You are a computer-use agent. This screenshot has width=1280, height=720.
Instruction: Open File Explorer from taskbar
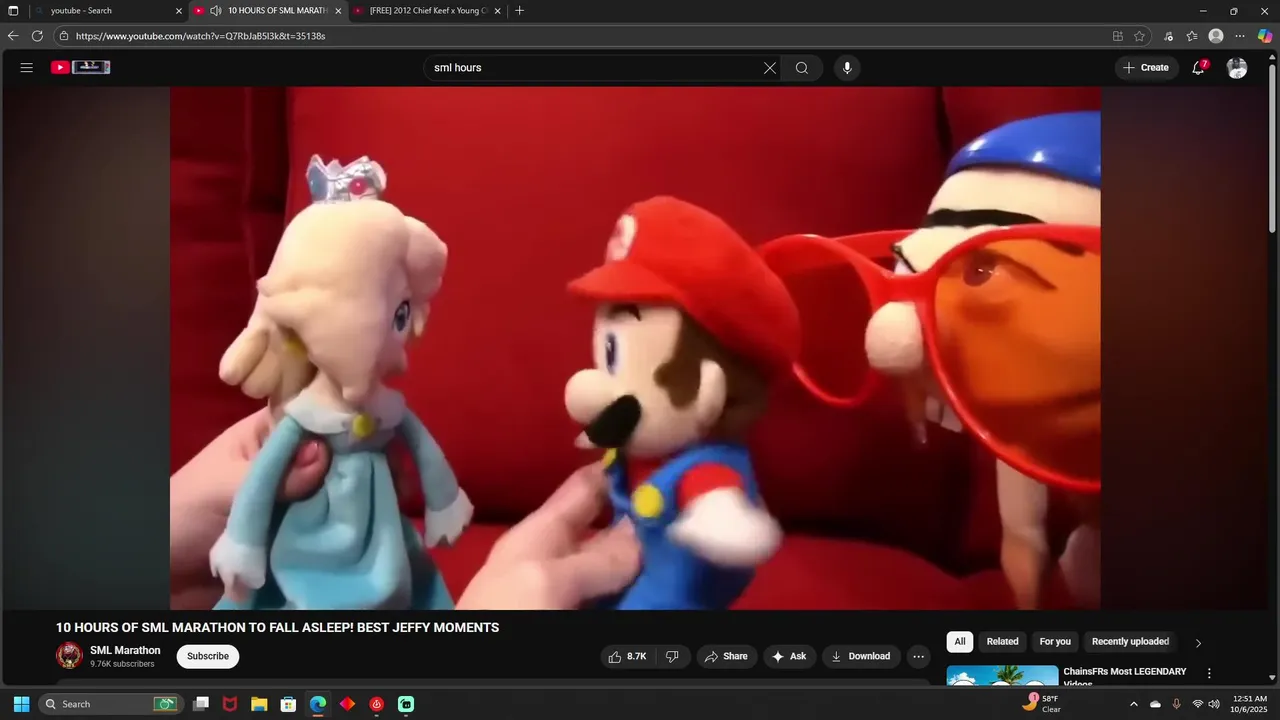point(259,704)
